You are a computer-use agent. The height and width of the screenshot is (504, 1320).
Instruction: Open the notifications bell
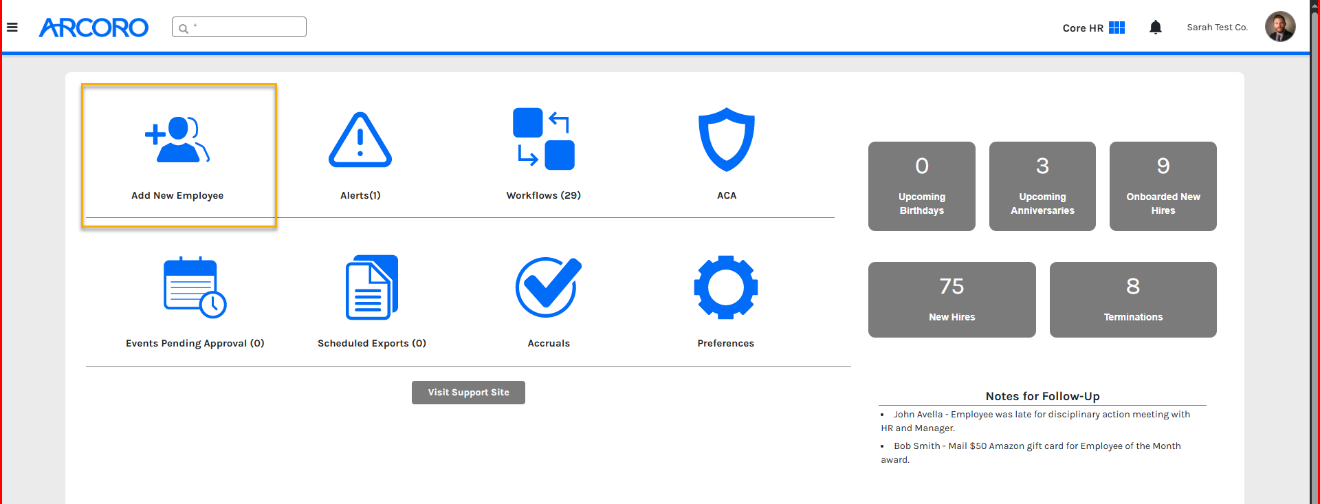click(x=1156, y=27)
